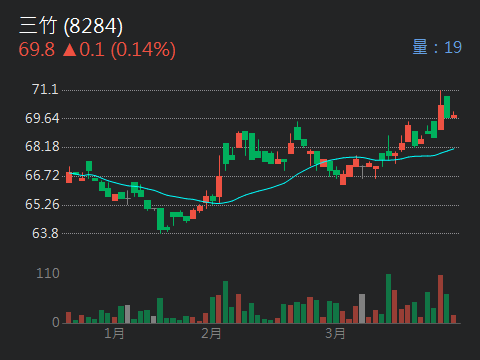Click the 69.64 price axis label
The image size is (480, 360).
(x=42, y=118)
